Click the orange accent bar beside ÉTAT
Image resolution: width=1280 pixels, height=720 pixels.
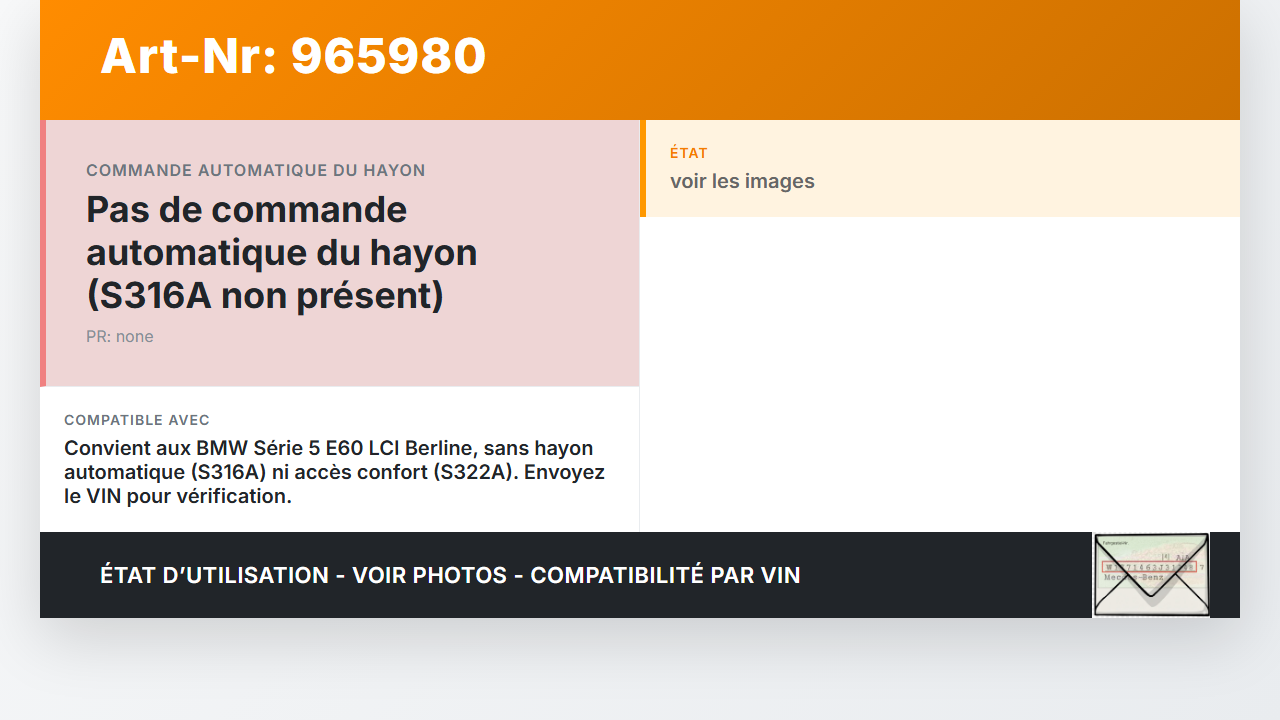point(643,168)
